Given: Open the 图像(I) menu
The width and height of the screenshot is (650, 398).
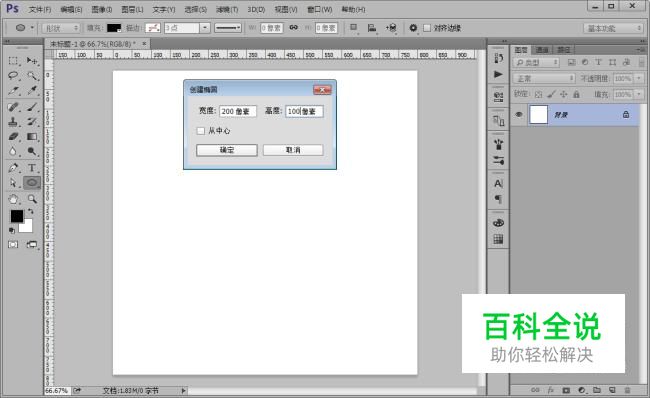Looking at the screenshot, I should click(101, 9).
